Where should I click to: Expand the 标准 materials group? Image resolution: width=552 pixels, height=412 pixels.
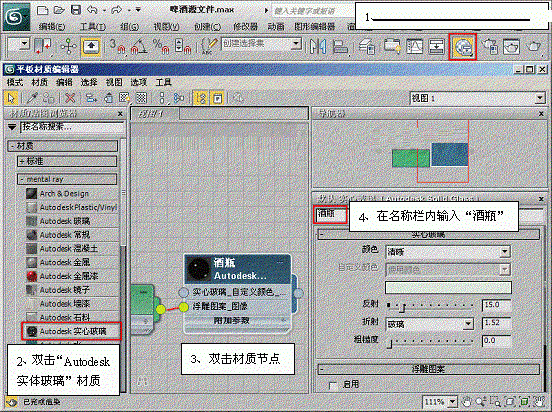67,161
